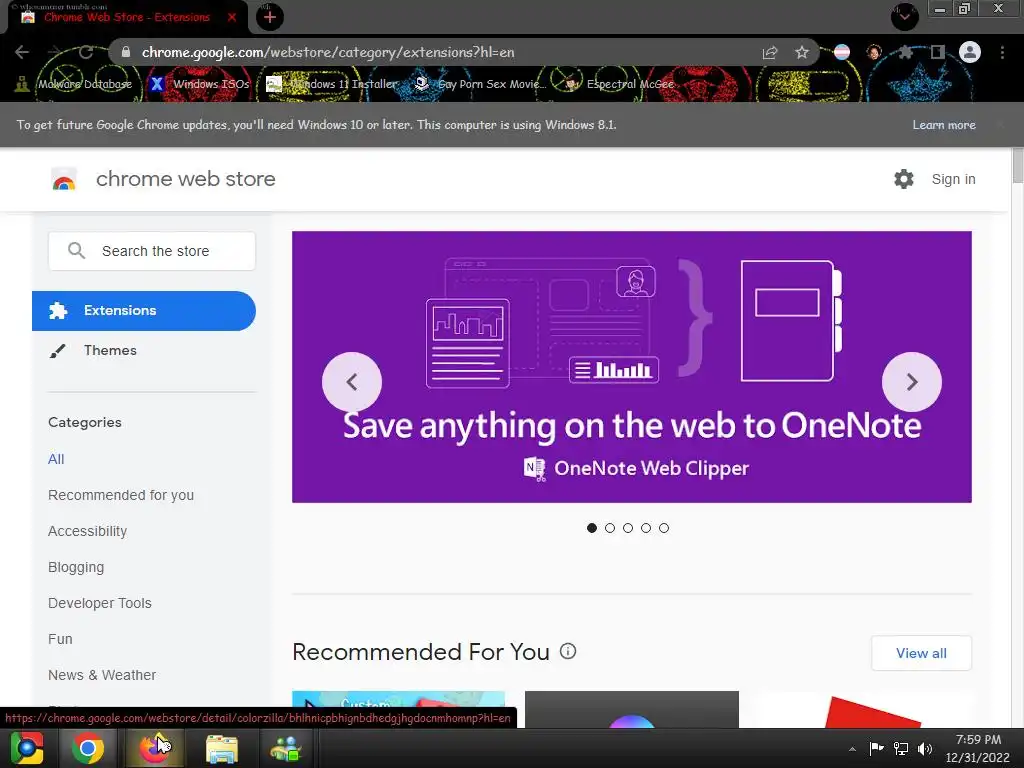Viewport: 1024px width, 768px height.
Task: Click the Windows Start button
Action: coord(27,748)
